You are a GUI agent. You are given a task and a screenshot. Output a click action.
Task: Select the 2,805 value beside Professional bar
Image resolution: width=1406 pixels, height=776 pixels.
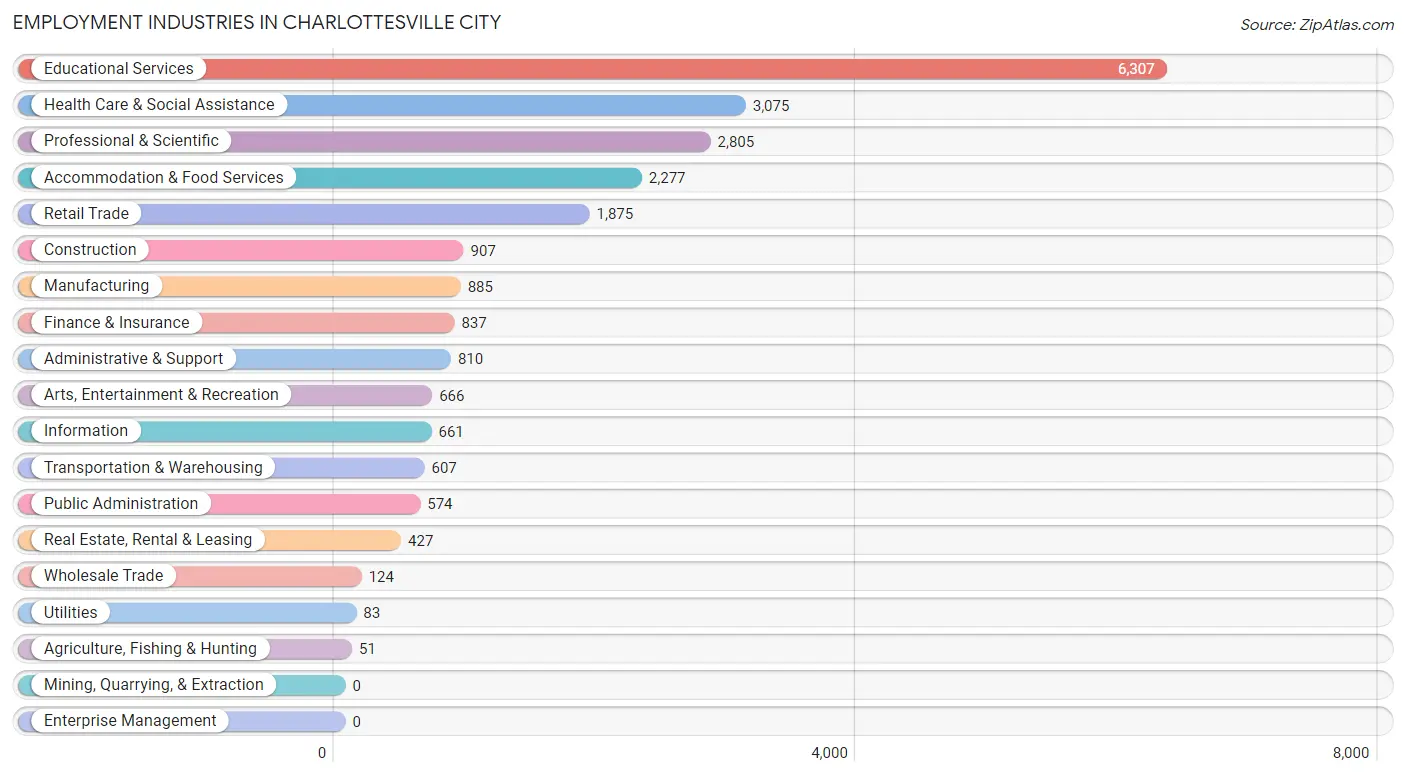pyautogui.click(x=736, y=142)
